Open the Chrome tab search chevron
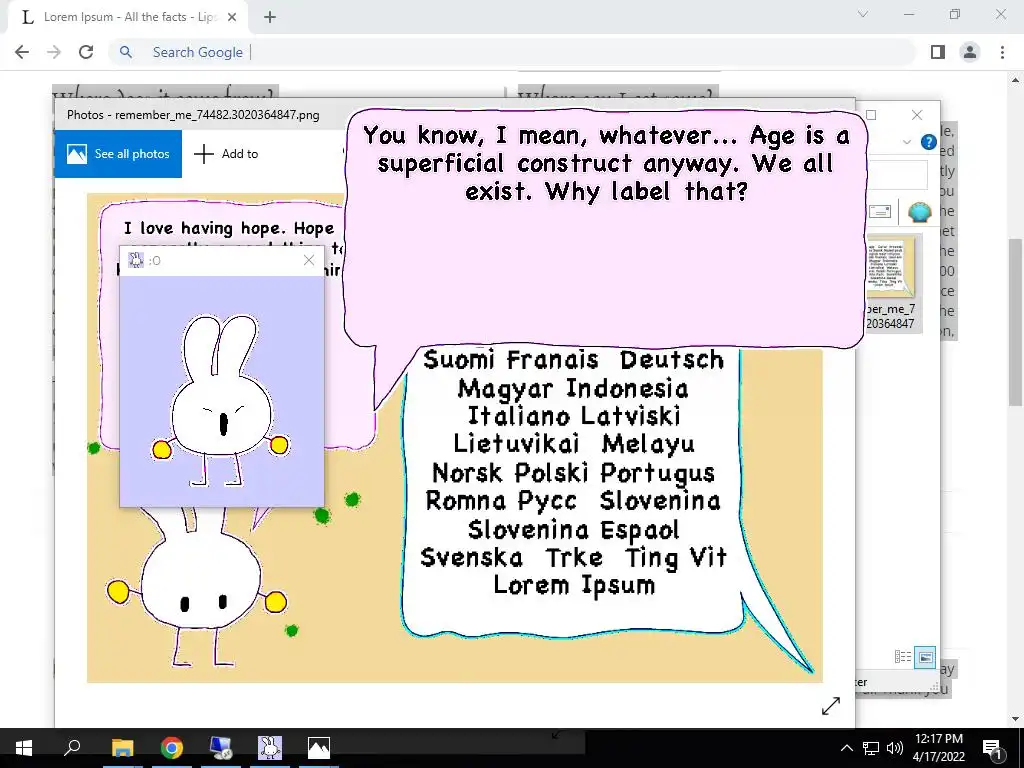Screen dimensions: 1024x768 (x=863, y=14)
